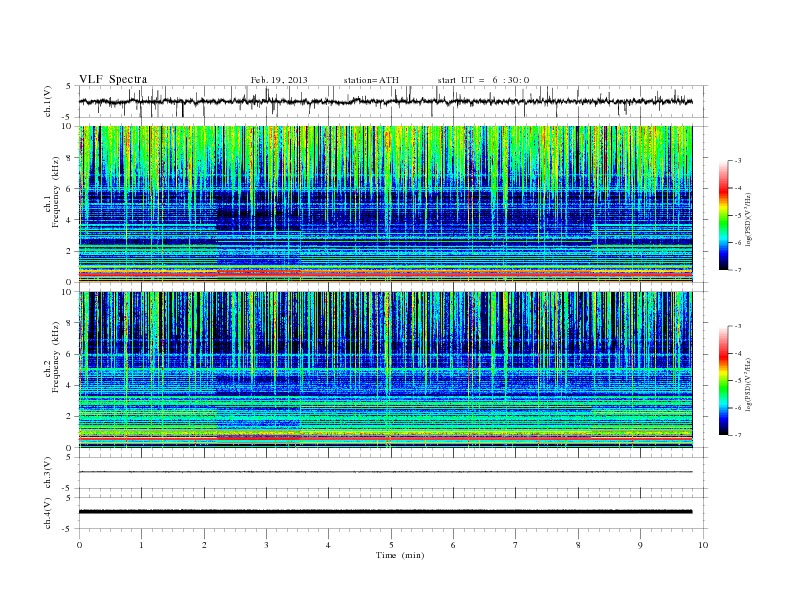The height and width of the screenshot is (612, 792).
Task: Click the ch.2 spectrogram color scale bar
Action: point(723,381)
